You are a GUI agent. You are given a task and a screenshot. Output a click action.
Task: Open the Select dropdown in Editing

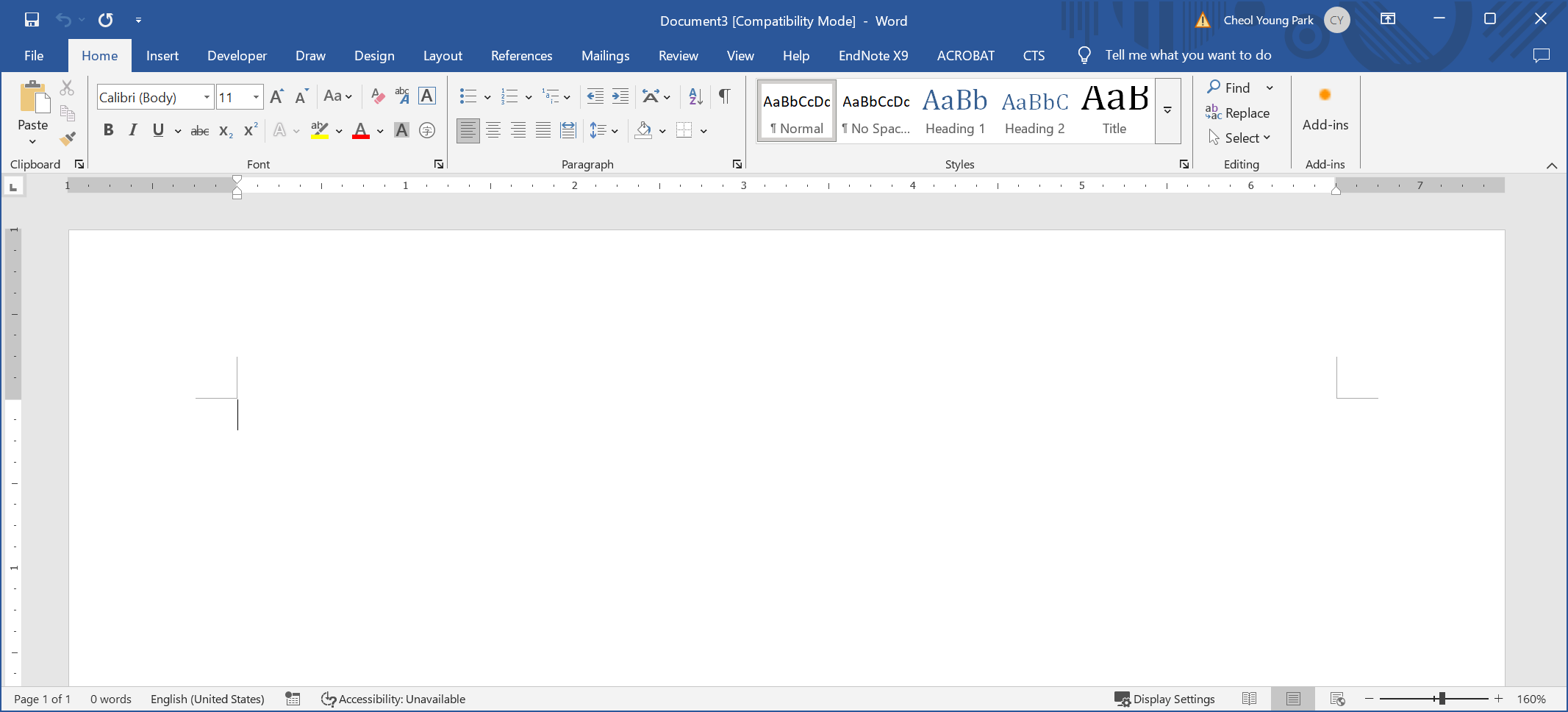pyautogui.click(x=1239, y=138)
